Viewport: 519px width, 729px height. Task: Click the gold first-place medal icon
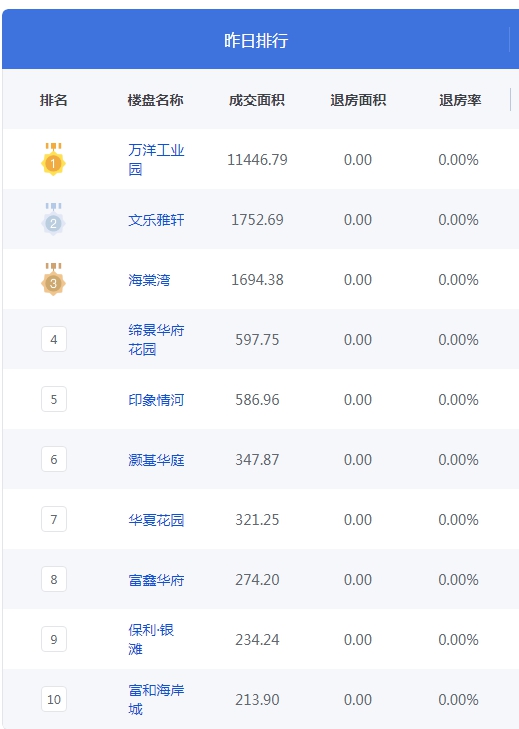point(53,159)
